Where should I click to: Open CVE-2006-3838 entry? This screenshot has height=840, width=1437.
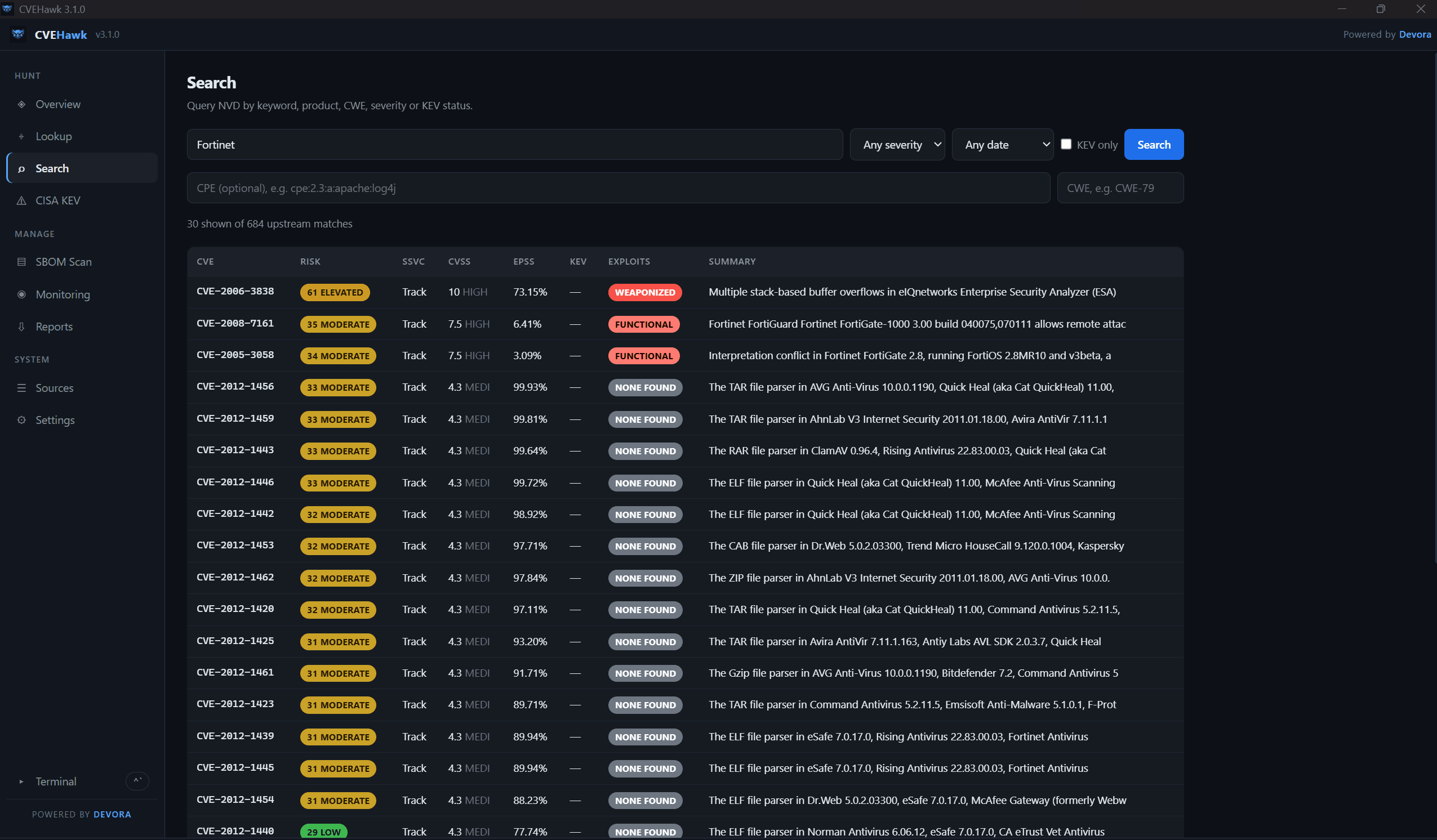tap(235, 291)
